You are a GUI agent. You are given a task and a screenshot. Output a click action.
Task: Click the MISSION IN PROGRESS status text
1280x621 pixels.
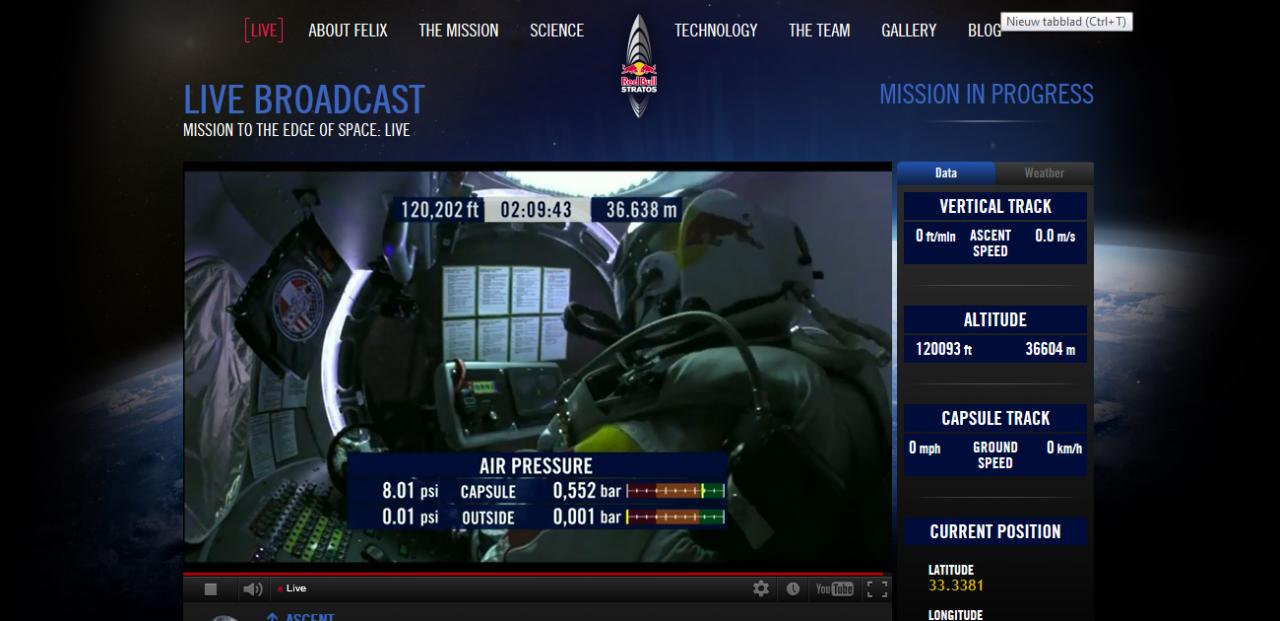pyautogui.click(x=987, y=95)
